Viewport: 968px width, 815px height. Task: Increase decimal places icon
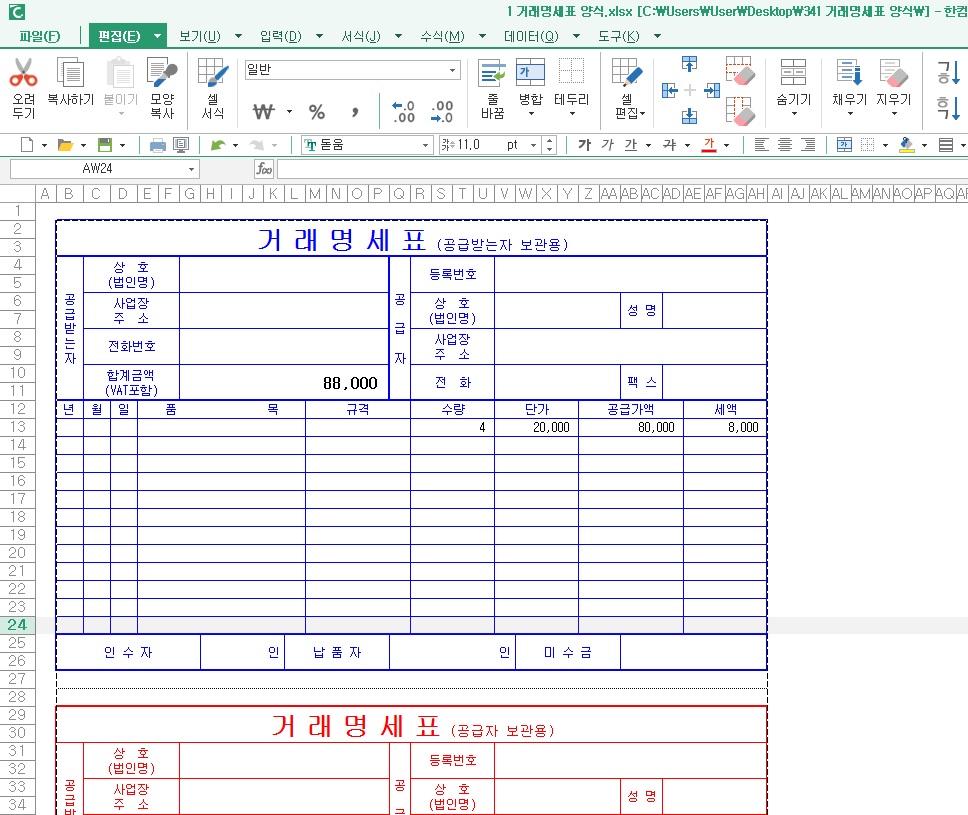coord(404,112)
